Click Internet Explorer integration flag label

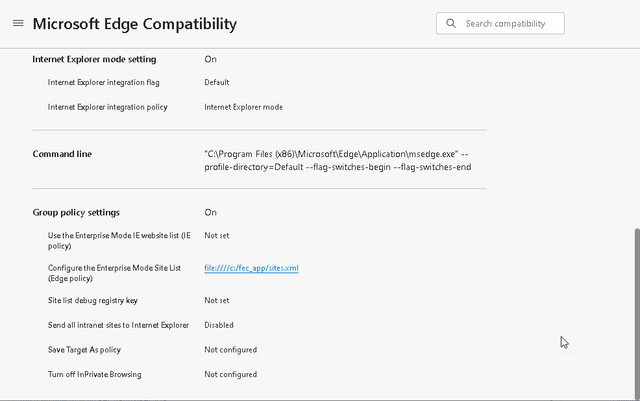click(x=104, y=82)
